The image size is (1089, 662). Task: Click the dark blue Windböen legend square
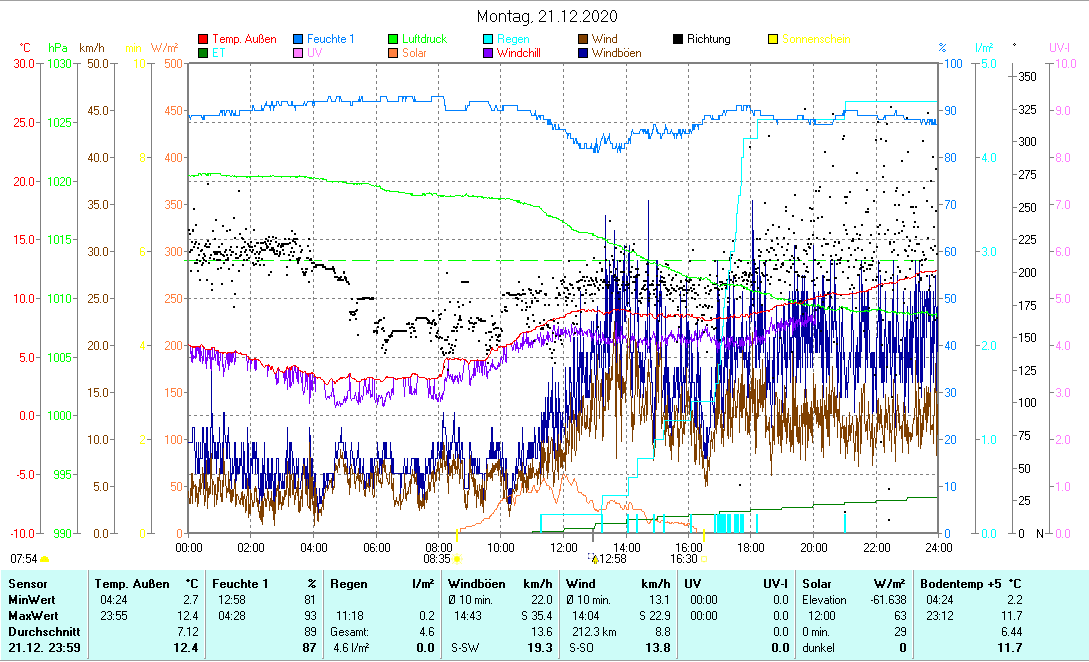pyautogui.click(x=584, y=53)
